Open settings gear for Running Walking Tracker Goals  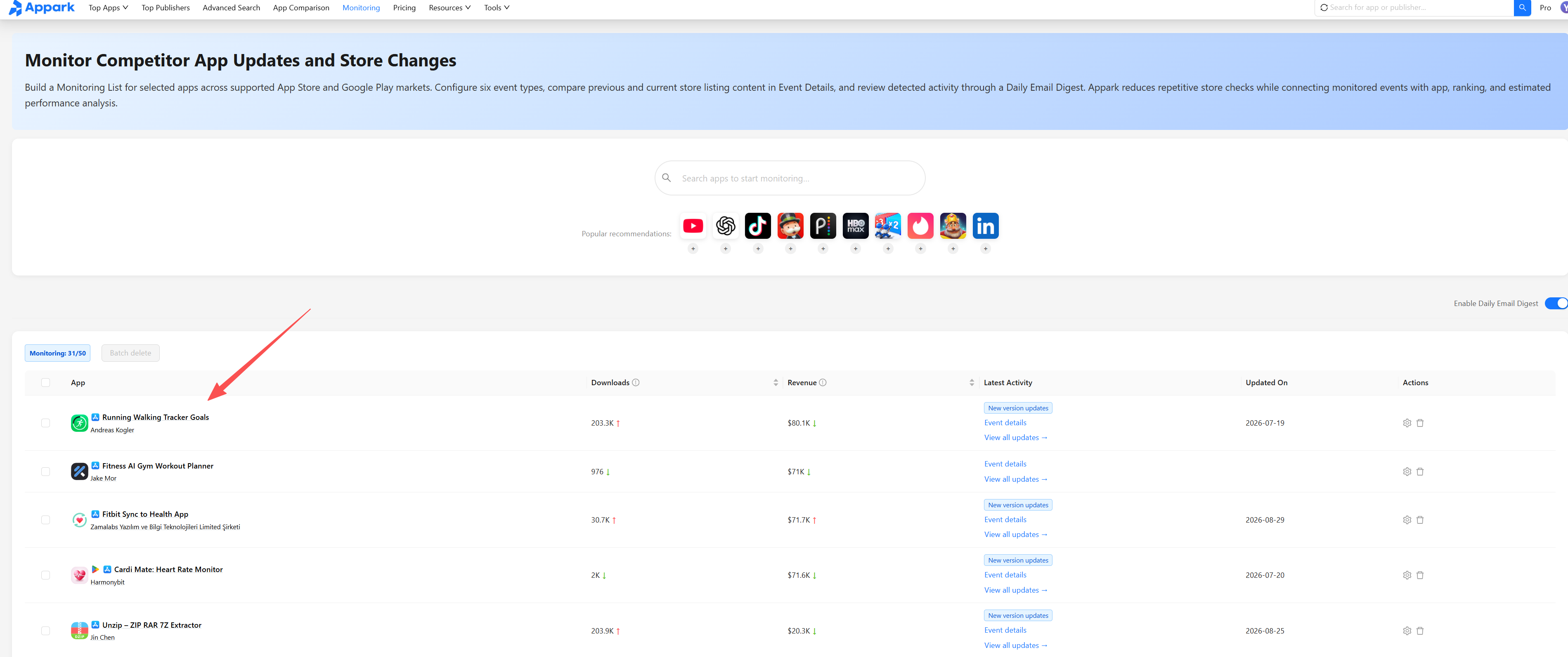coord(1407,423)
